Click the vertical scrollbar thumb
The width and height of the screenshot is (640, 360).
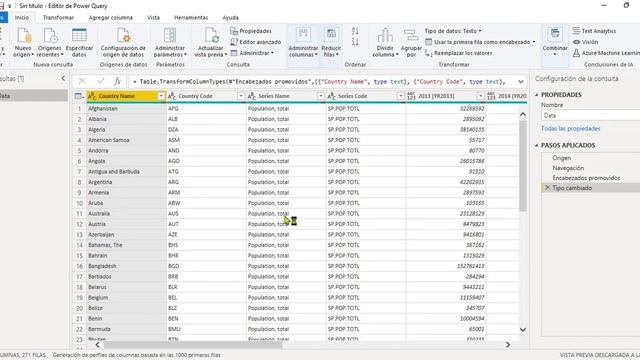coord(522,166)
